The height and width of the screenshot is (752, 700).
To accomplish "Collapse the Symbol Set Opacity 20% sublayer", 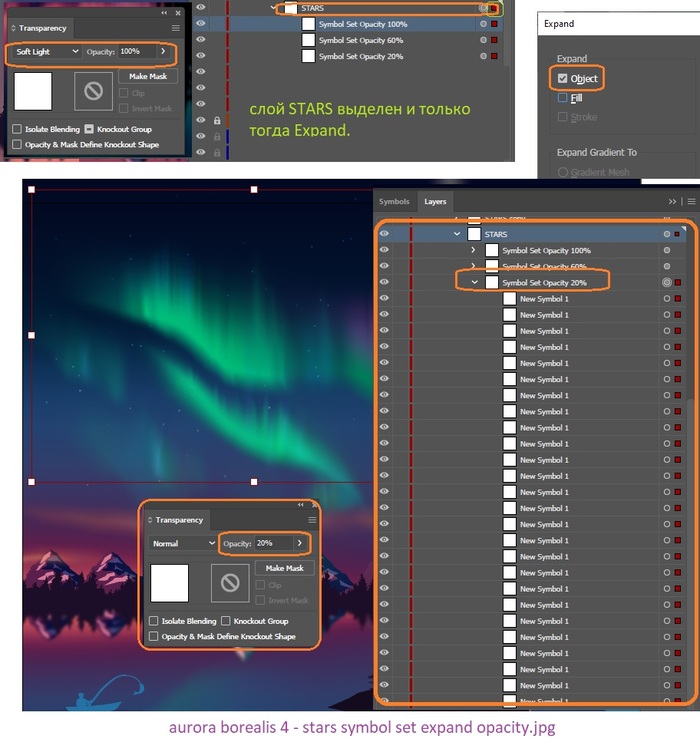I will point(474,283).
